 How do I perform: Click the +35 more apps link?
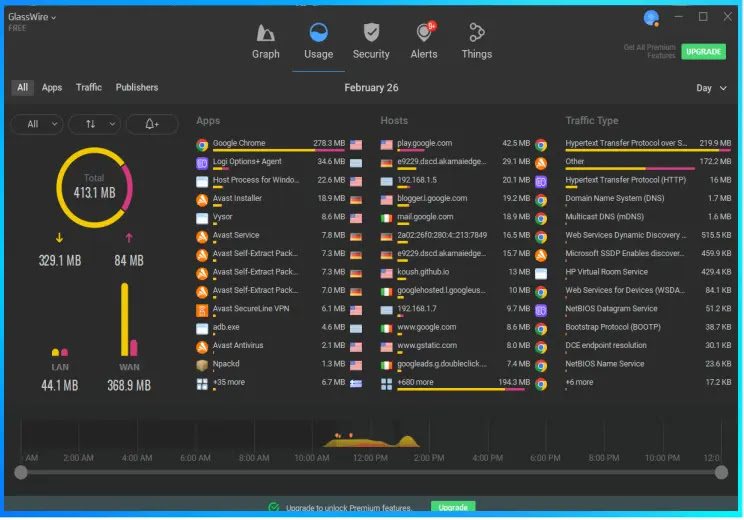coord(229,382)
